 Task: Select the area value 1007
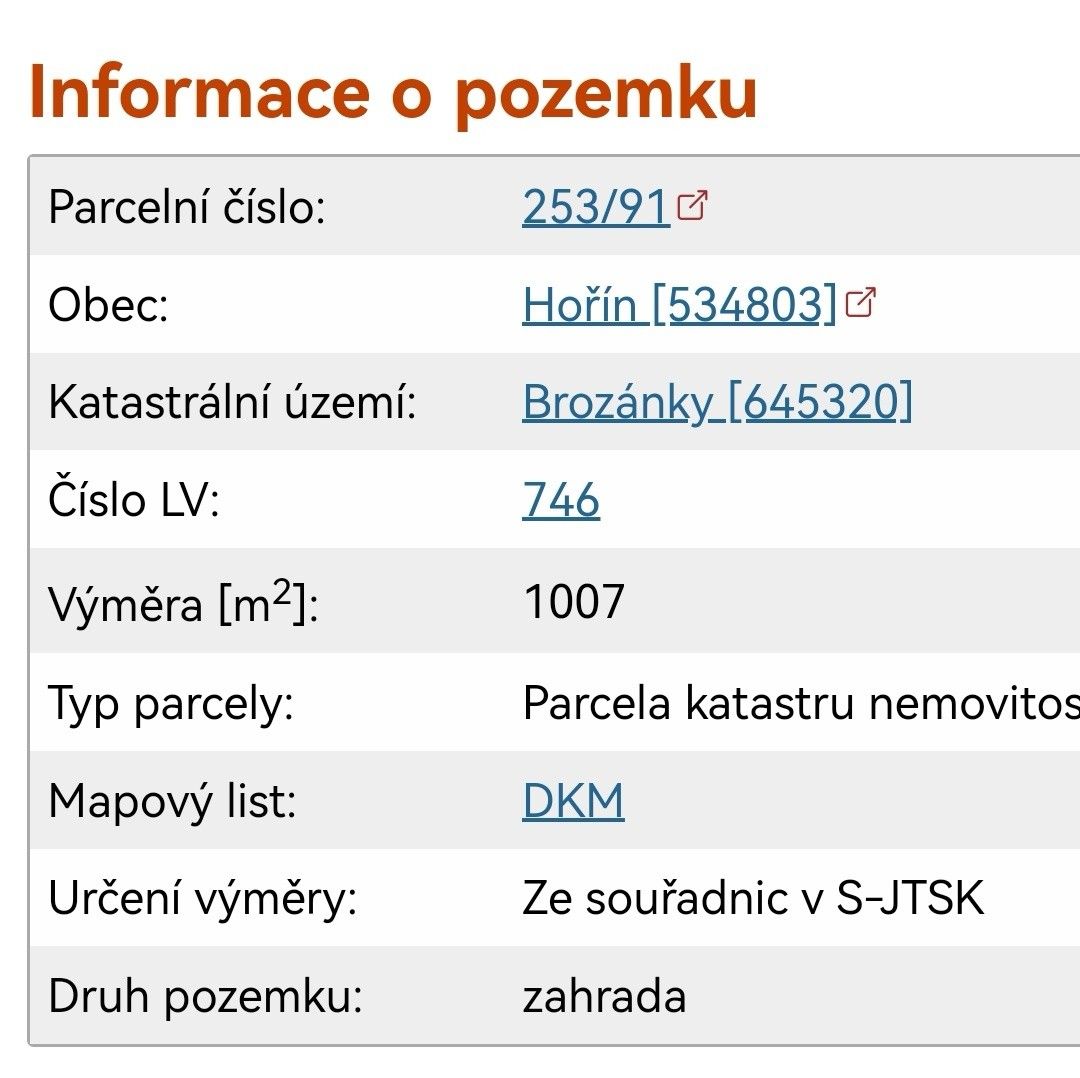[x=573, y=600]
